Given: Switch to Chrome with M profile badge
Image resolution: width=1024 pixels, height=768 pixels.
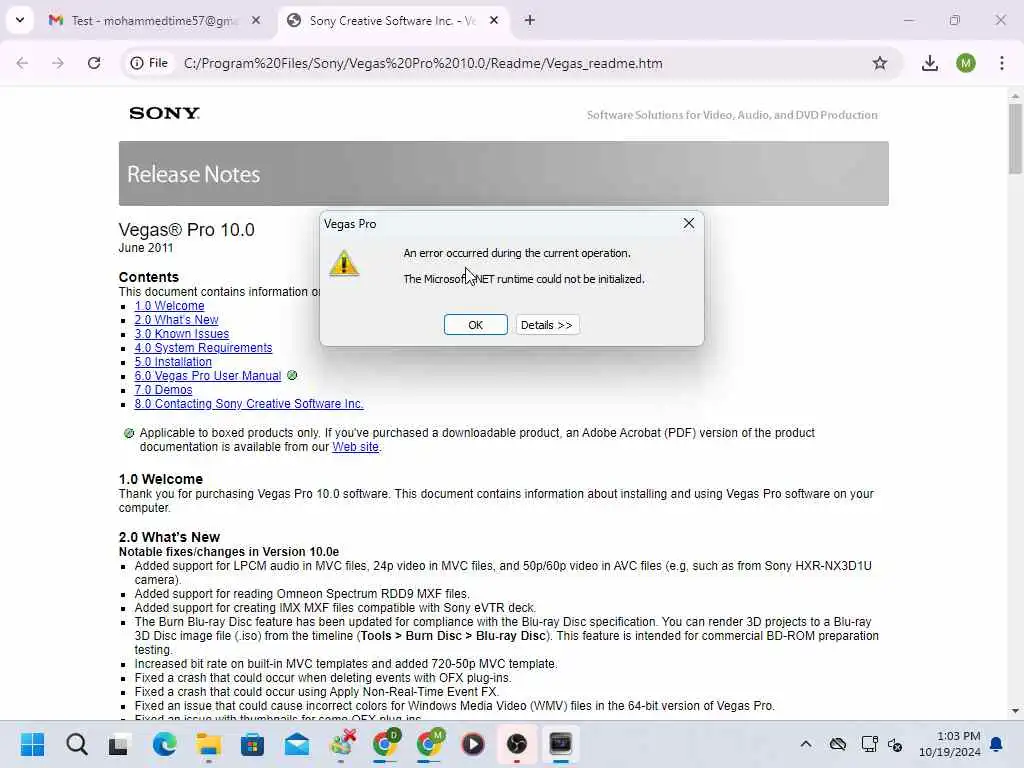Looking at the screenshot, I should pyautogui.click(x=429, y=744).
